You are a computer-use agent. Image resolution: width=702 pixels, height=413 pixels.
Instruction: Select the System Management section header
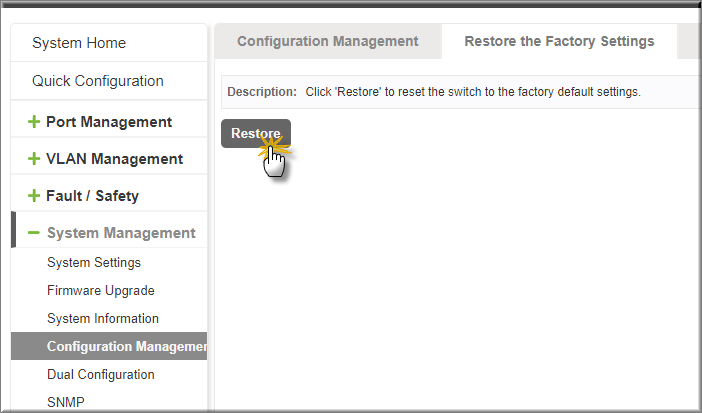pos(109,232)
